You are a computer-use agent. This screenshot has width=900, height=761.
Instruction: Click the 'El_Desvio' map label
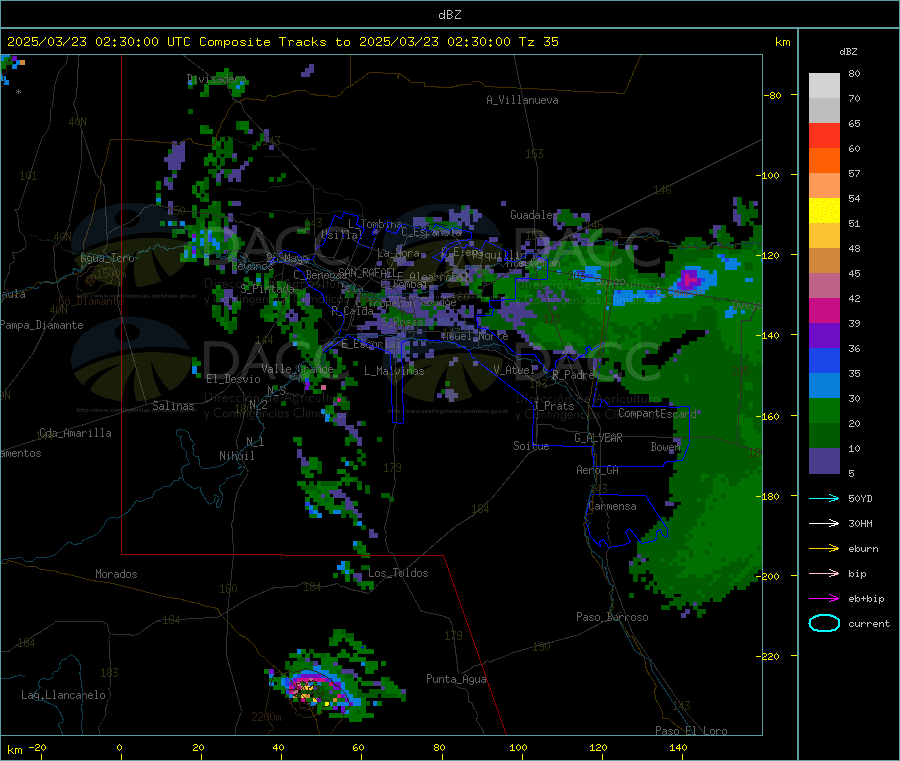pos(234,379)
